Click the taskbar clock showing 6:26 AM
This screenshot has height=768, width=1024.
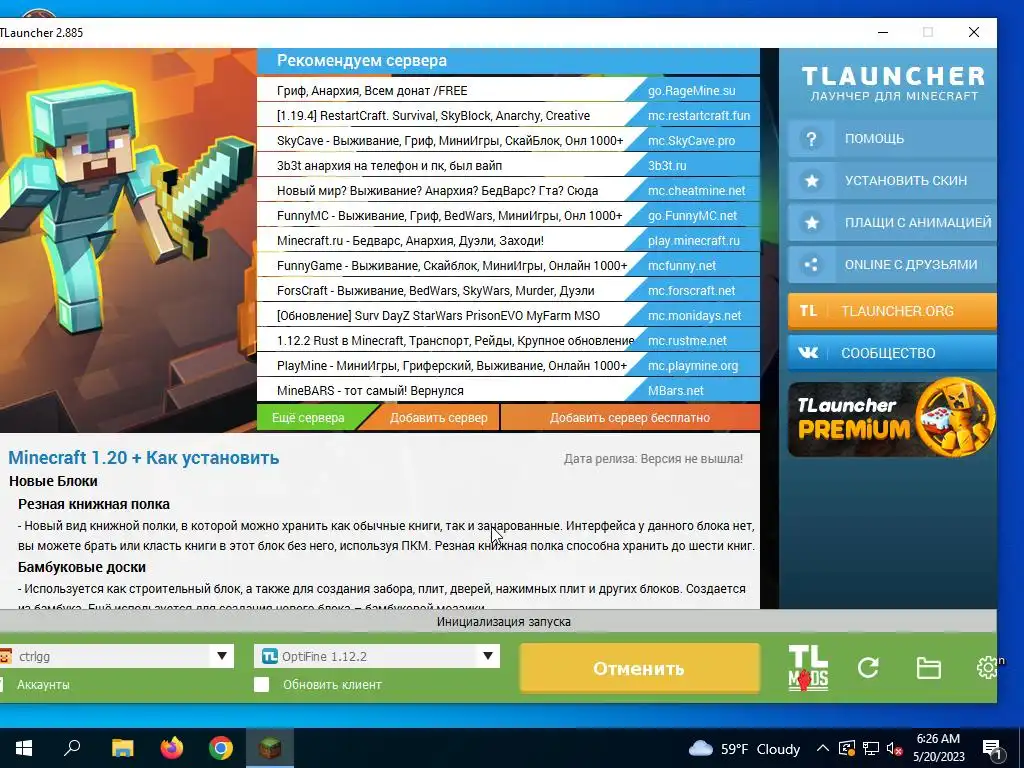[x=938, y=748]
